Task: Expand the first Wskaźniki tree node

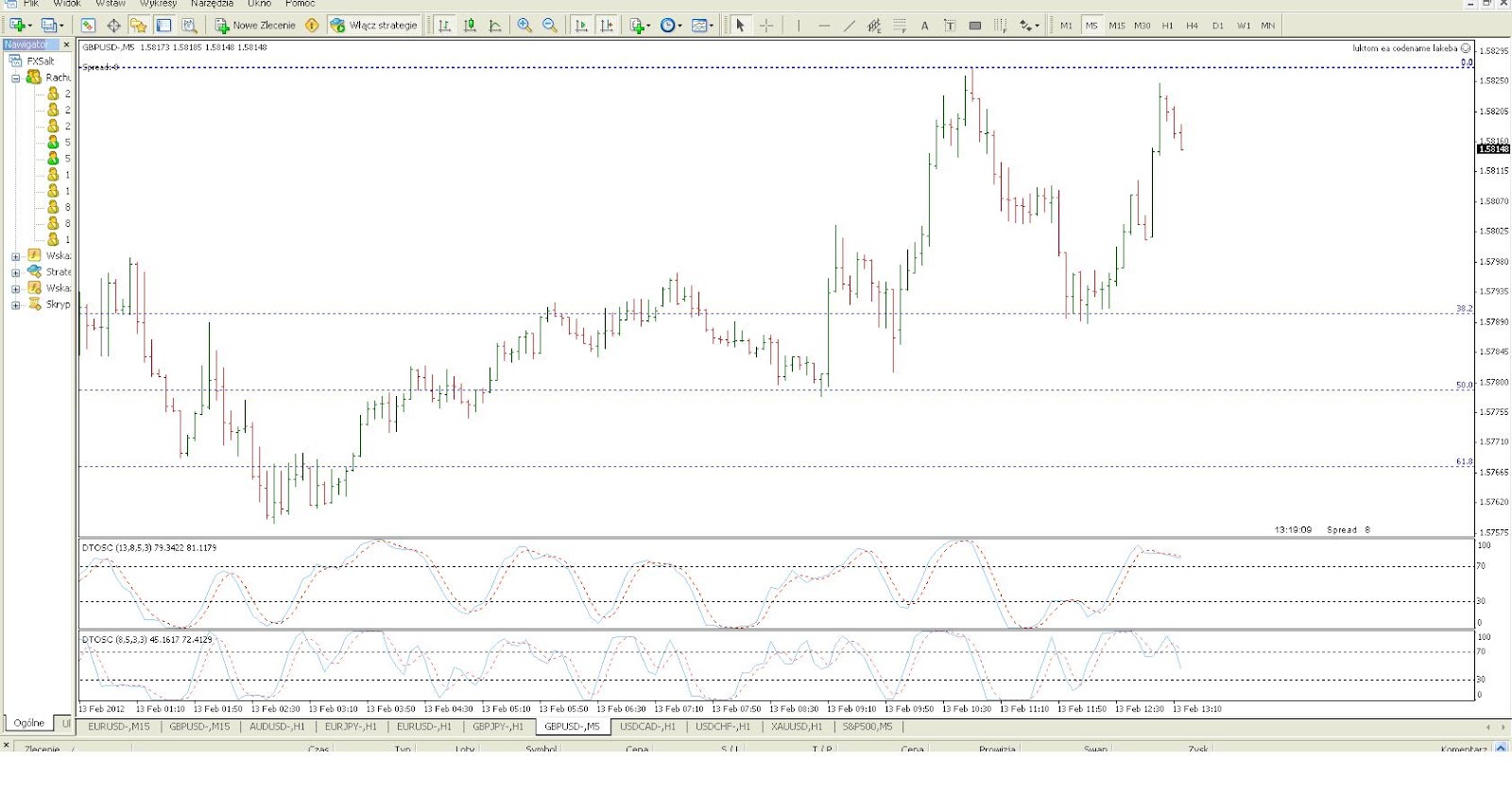Action: (x=15, y=256)
